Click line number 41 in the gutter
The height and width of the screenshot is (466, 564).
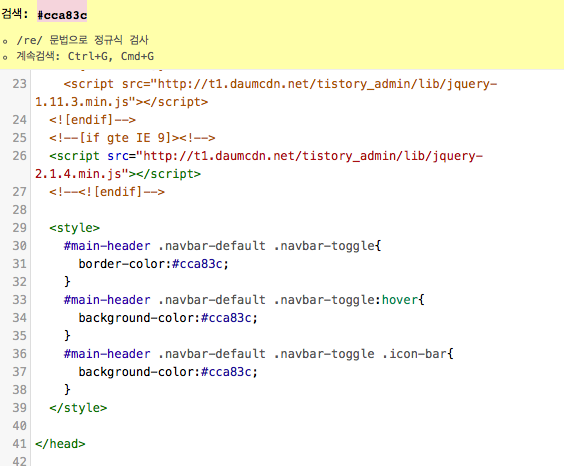[19, 444]
